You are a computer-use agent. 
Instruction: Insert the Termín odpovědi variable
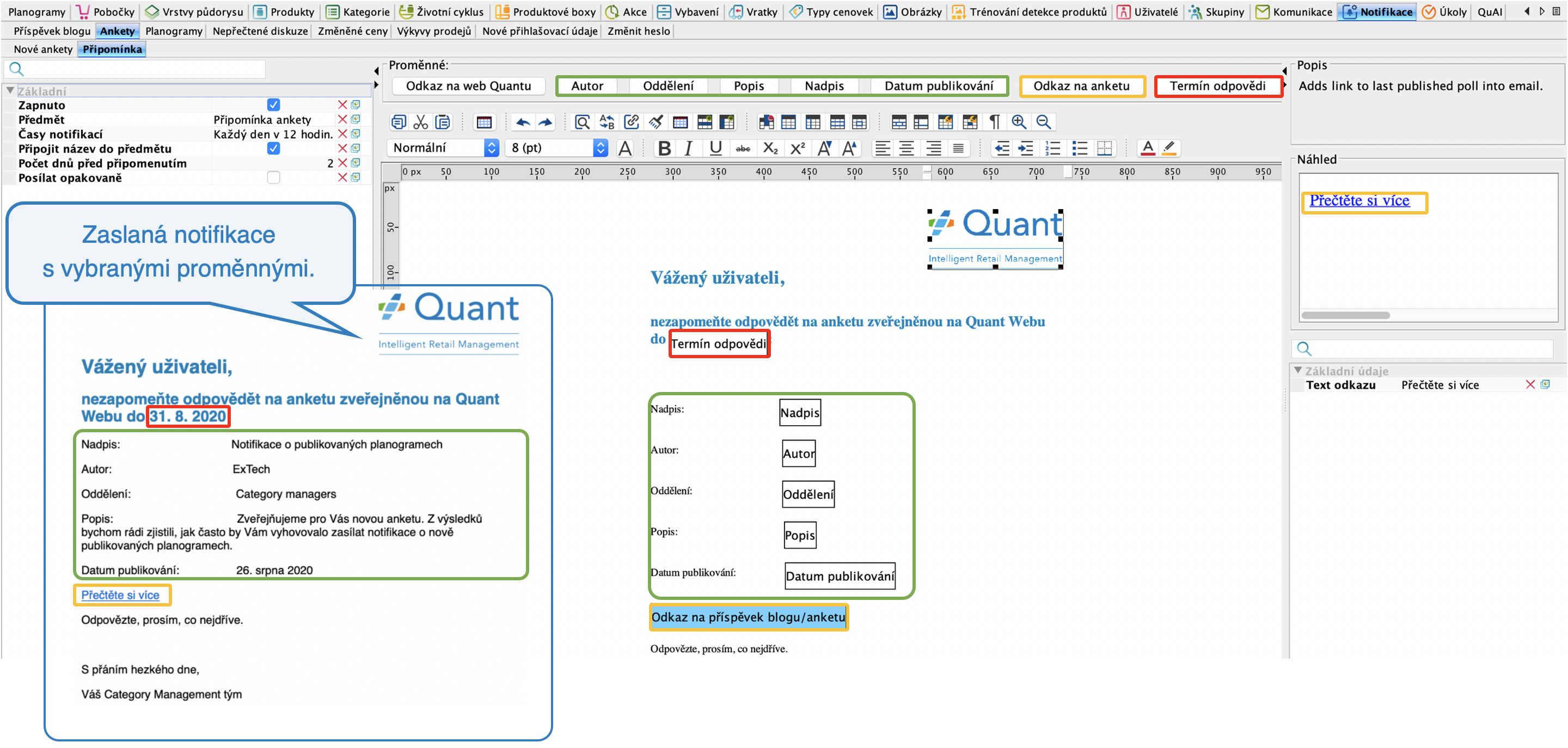(1217, 86)
